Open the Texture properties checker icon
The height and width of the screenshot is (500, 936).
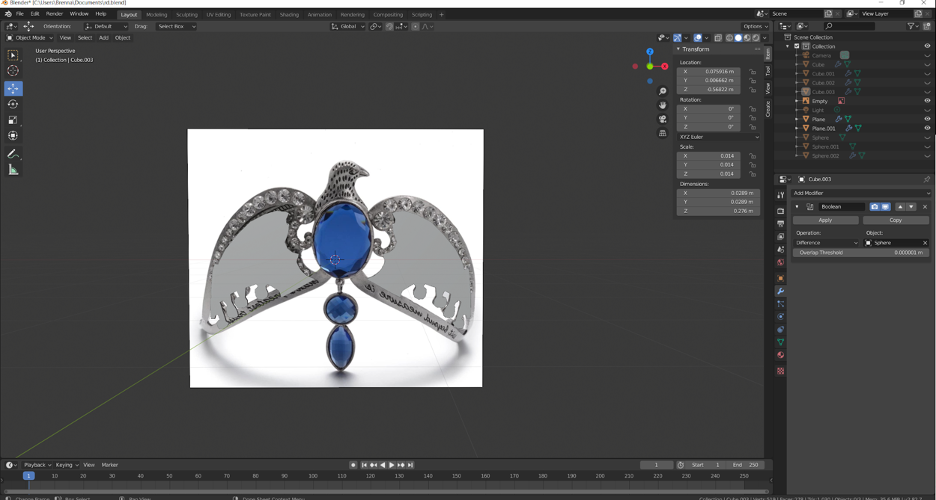(780, 371)
